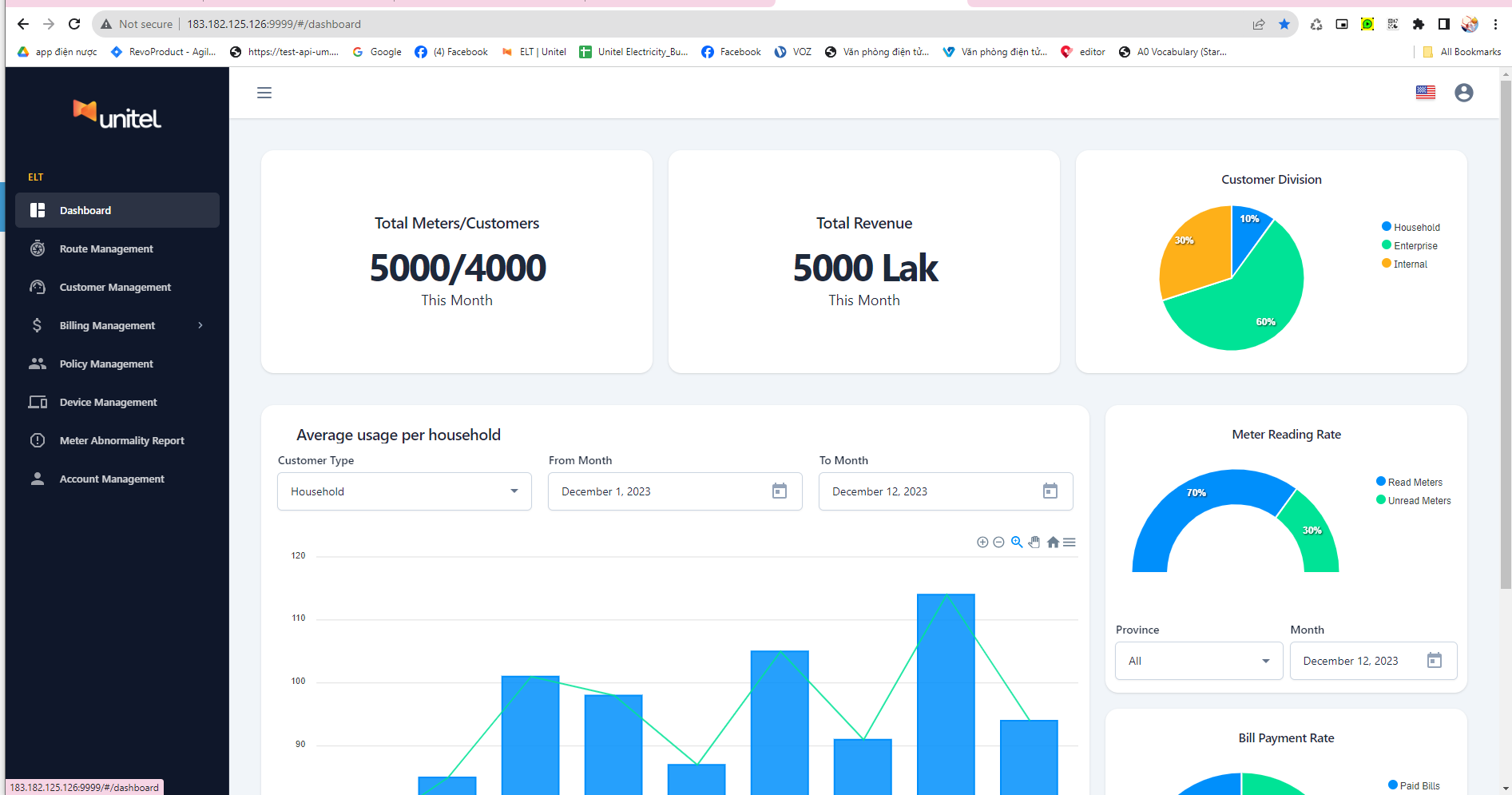Click the Account Management person icon
The width and height of the screenshot is (1512, 795).
(38, 479)
